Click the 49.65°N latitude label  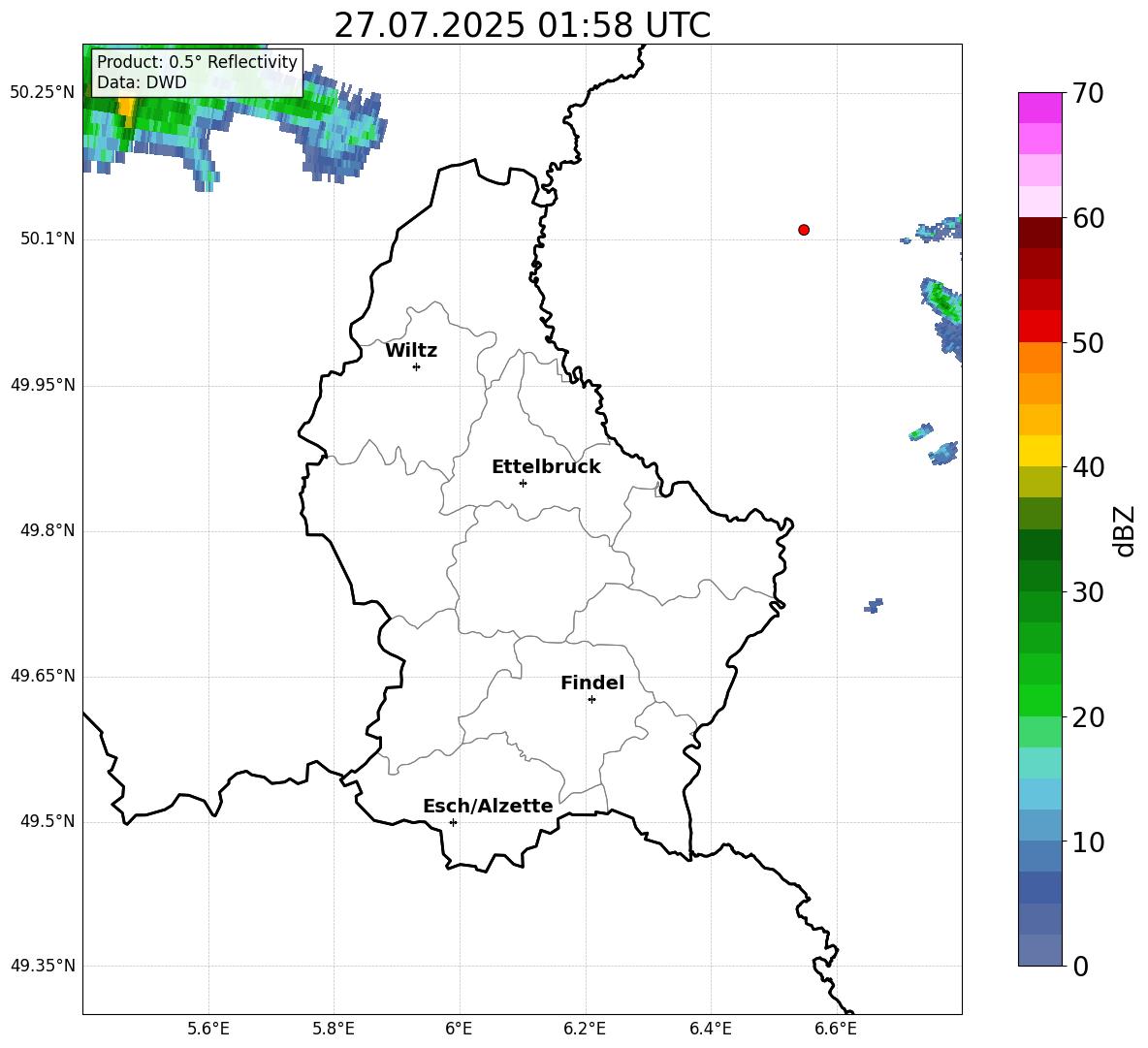43,676
